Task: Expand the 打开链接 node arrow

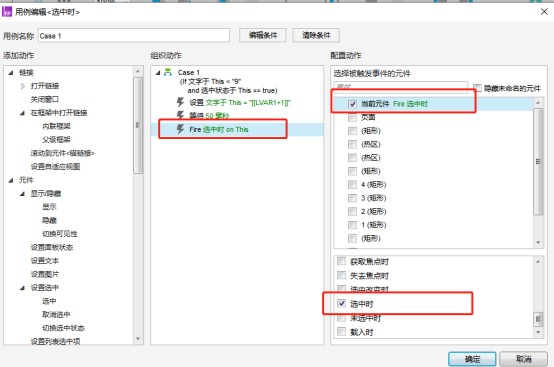Action: 23,86
